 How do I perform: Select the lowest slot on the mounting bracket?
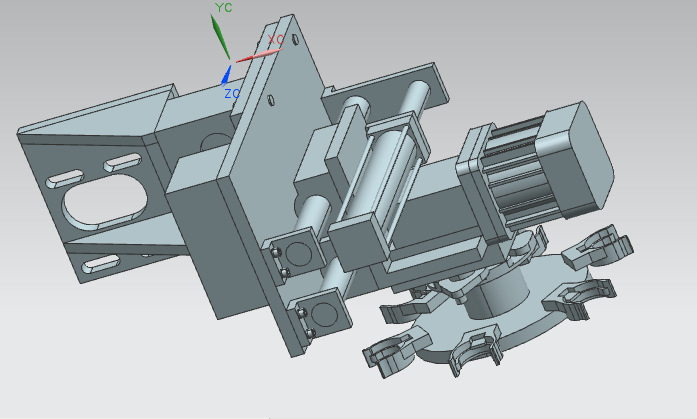tap(101, 263)
